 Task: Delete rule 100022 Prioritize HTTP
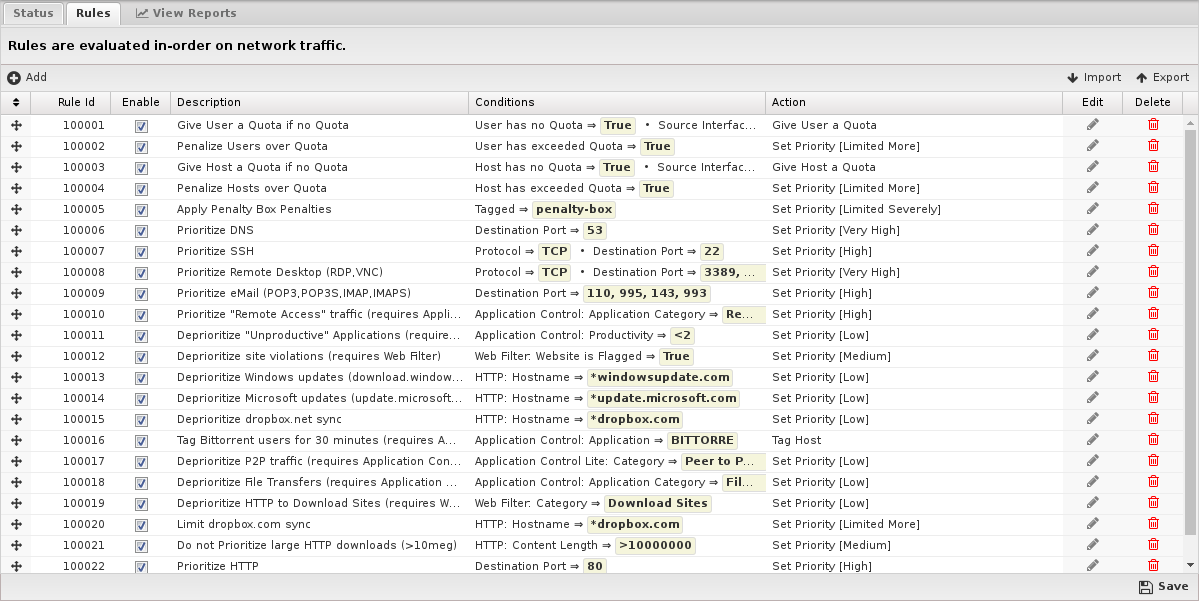tap(1152, 565)
